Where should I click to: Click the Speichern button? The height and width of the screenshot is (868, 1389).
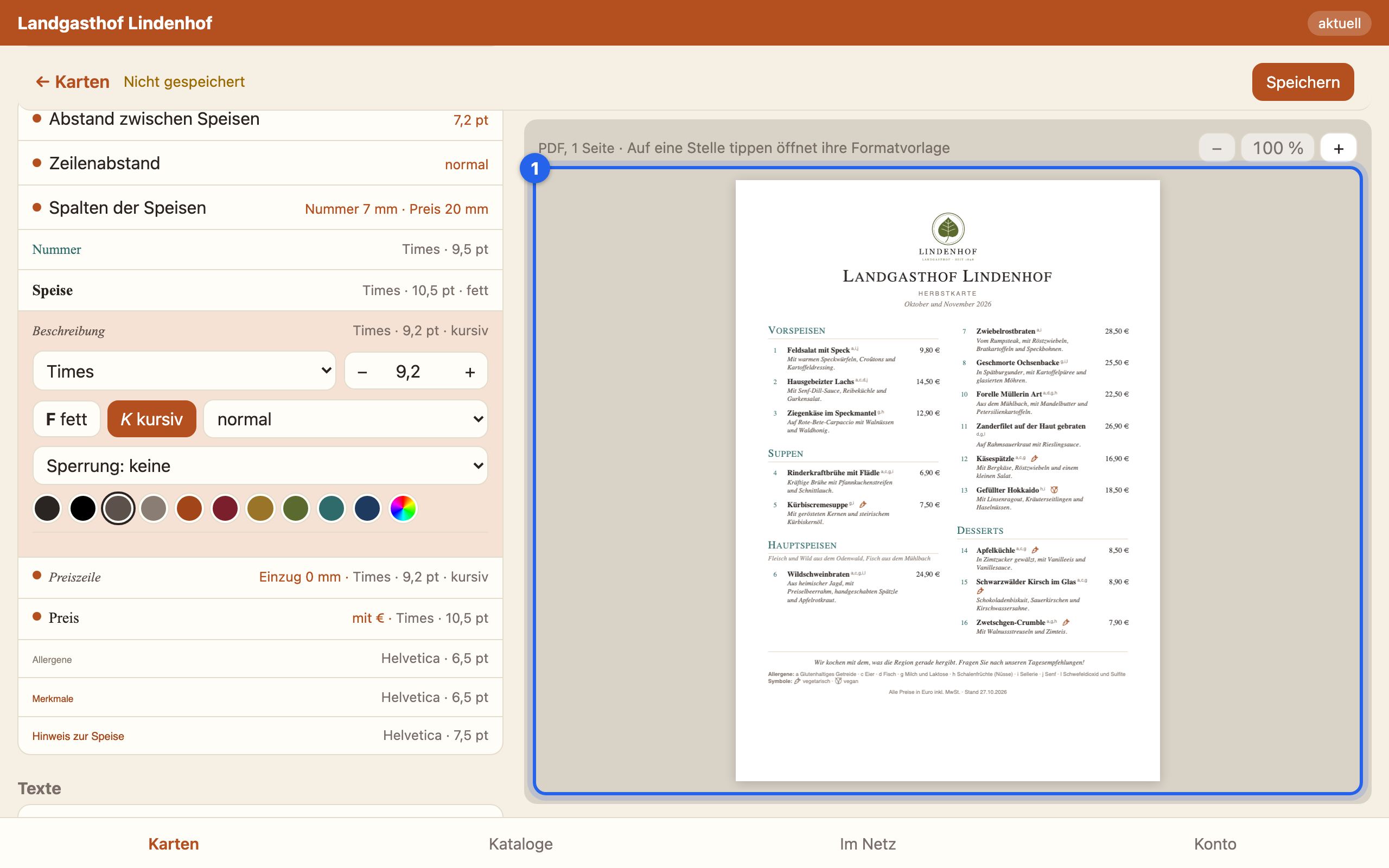coord(1302,82)
